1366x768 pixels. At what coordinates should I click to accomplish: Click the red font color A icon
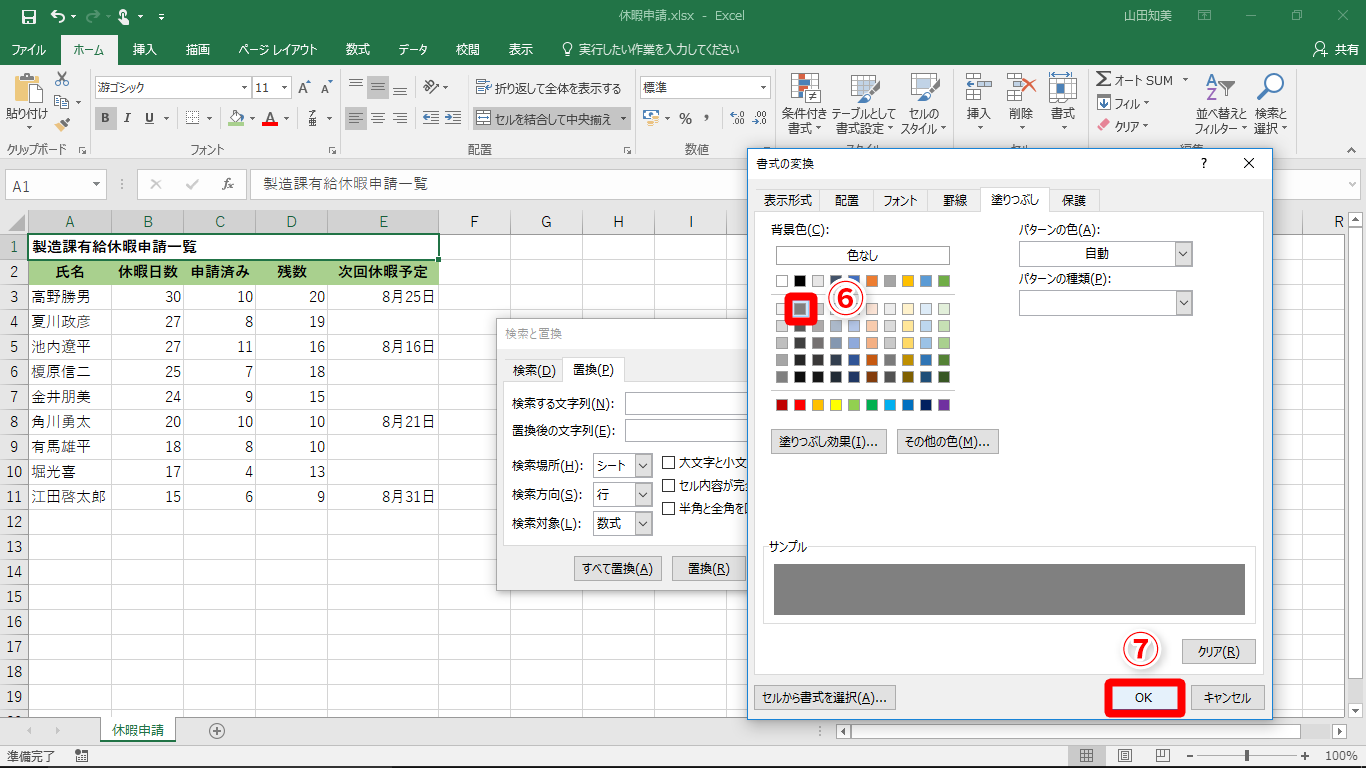(x=269, y=118)
